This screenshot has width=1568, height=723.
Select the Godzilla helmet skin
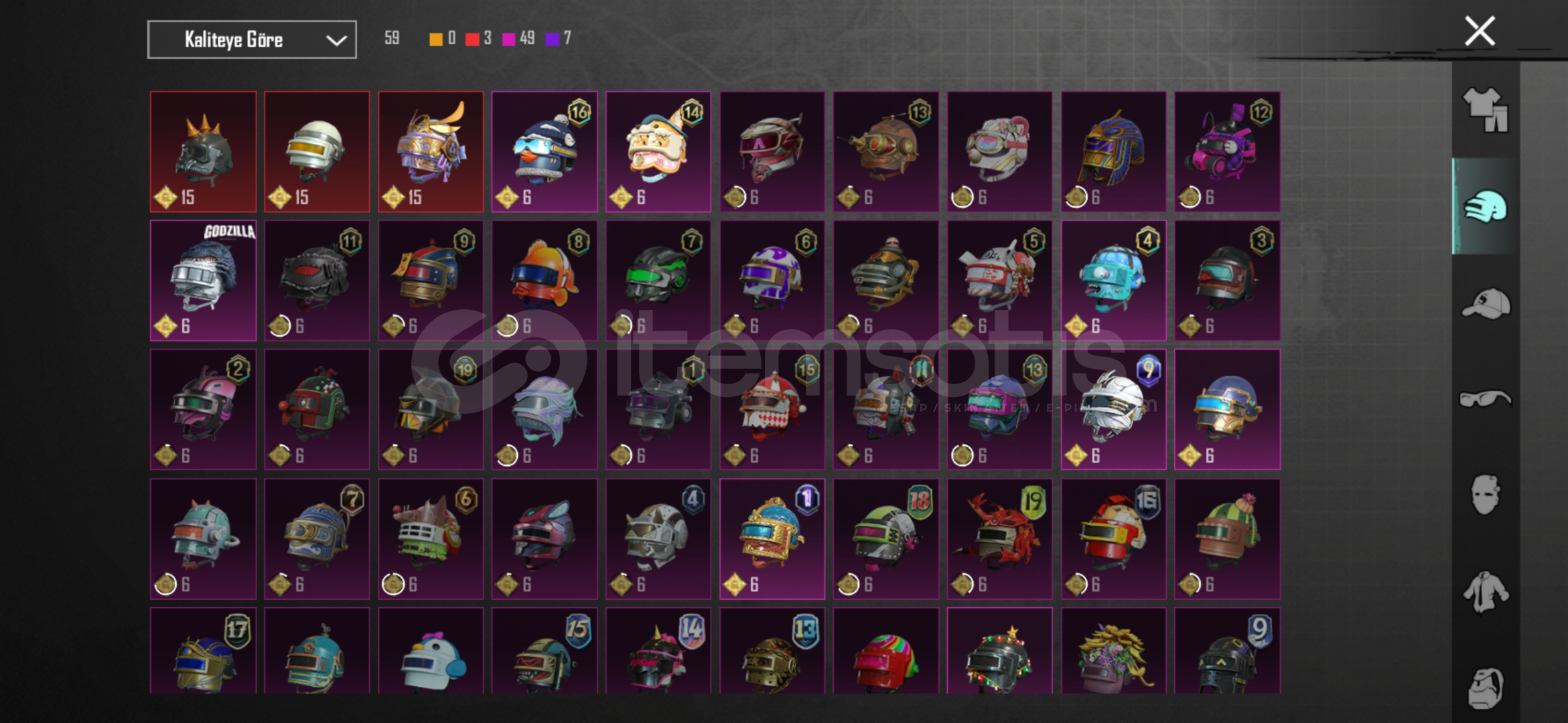pyautogui.click(x=203, y=280)
